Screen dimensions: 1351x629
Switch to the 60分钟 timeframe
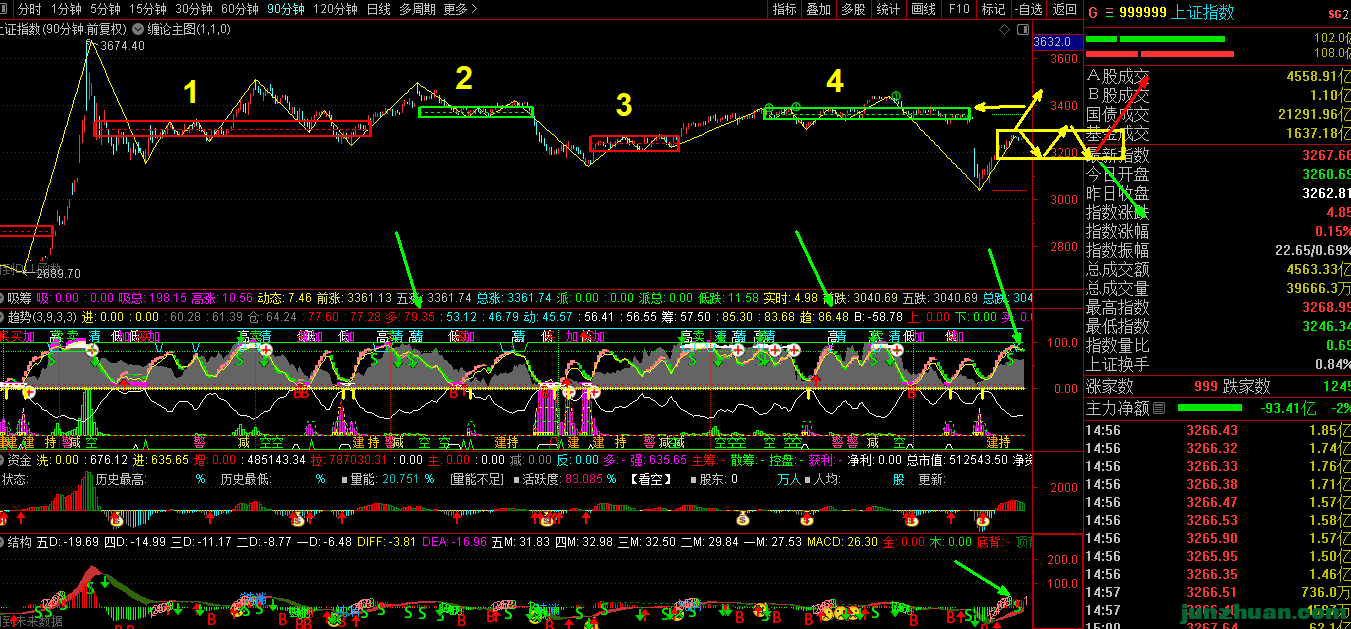[x=239, y=9]
